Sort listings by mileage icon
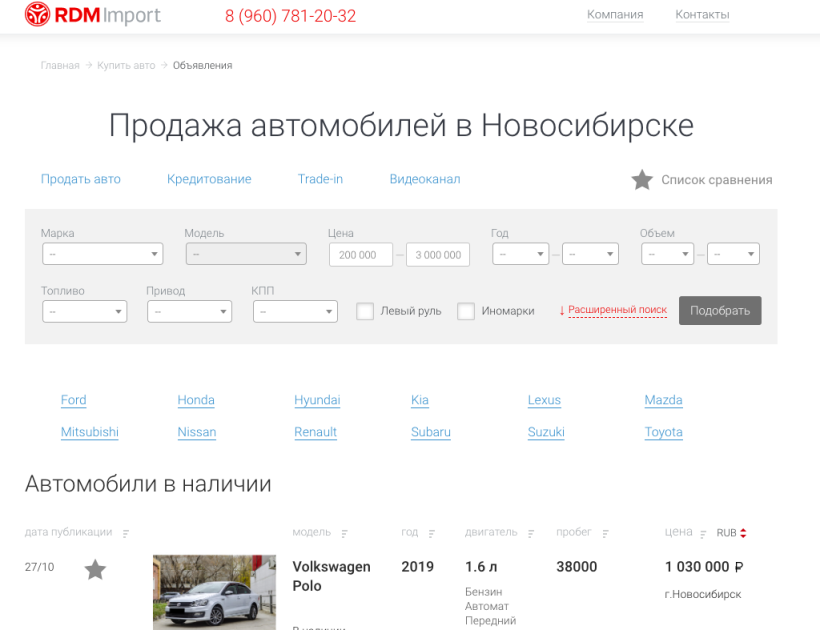 pos(605,533)
